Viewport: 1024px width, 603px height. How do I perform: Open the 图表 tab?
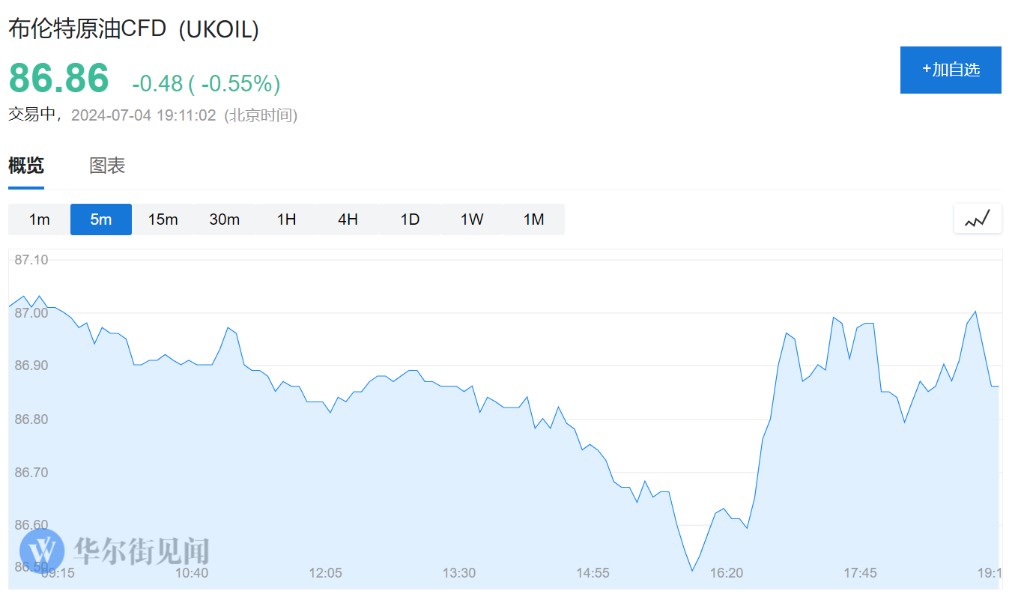107,166
